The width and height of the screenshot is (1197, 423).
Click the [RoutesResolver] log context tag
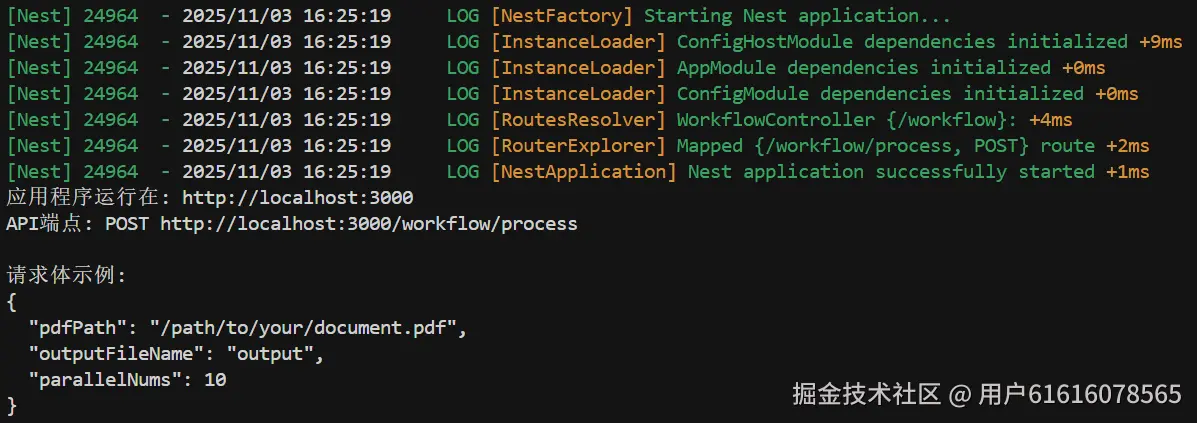coord(577,120)
